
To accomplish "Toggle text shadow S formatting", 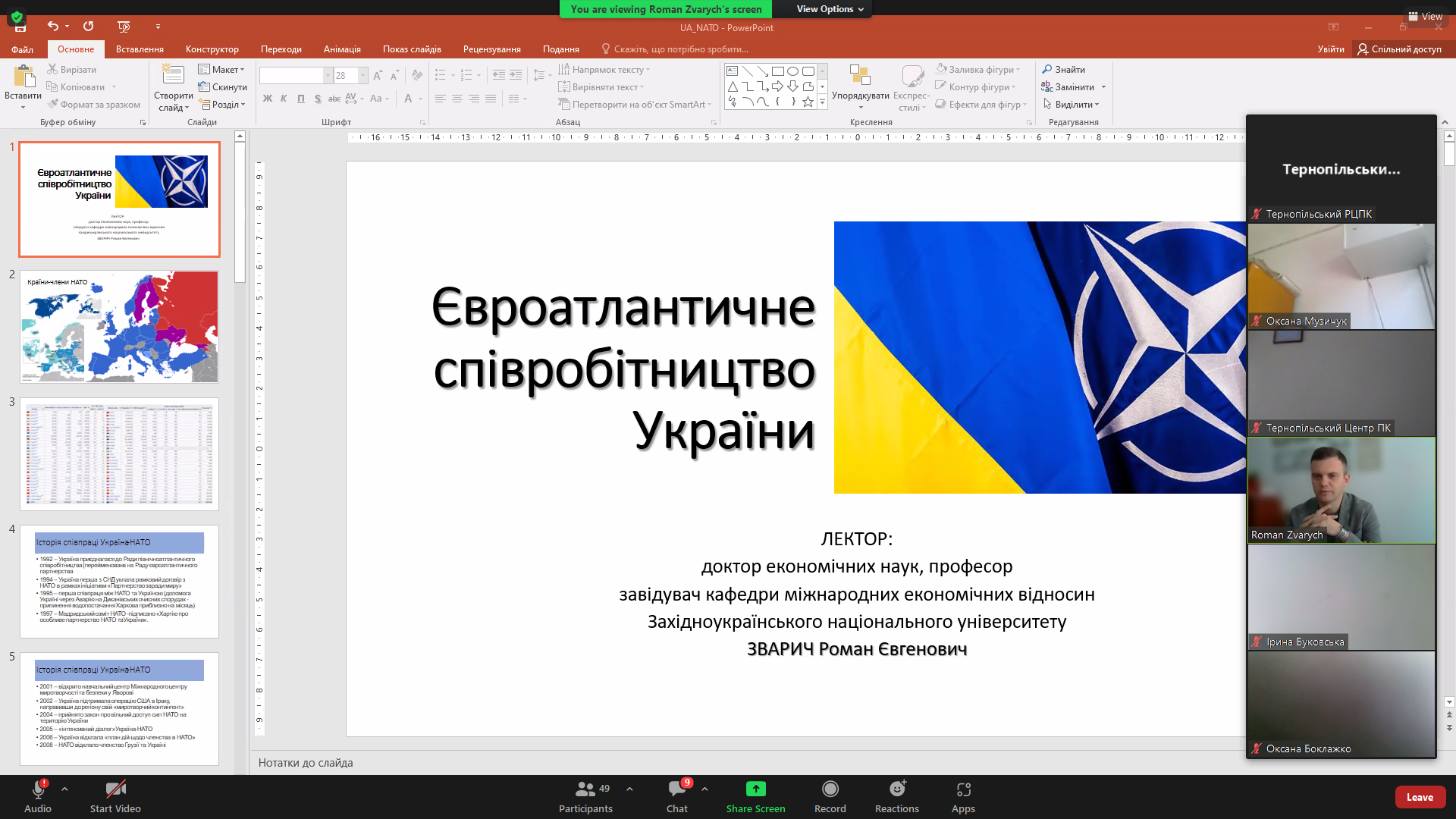I will pyautogui.click(x=318, y=99).
